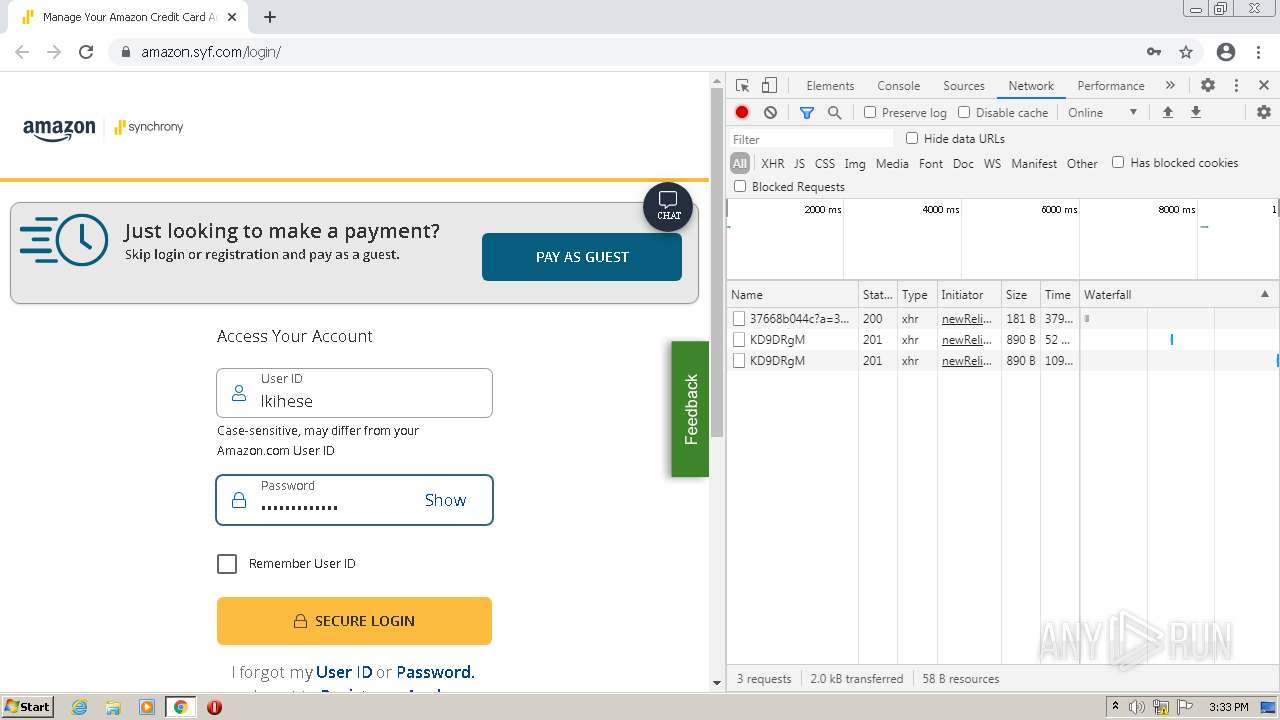Expand more DevTools tabs chevron

tap(1170, 86)
